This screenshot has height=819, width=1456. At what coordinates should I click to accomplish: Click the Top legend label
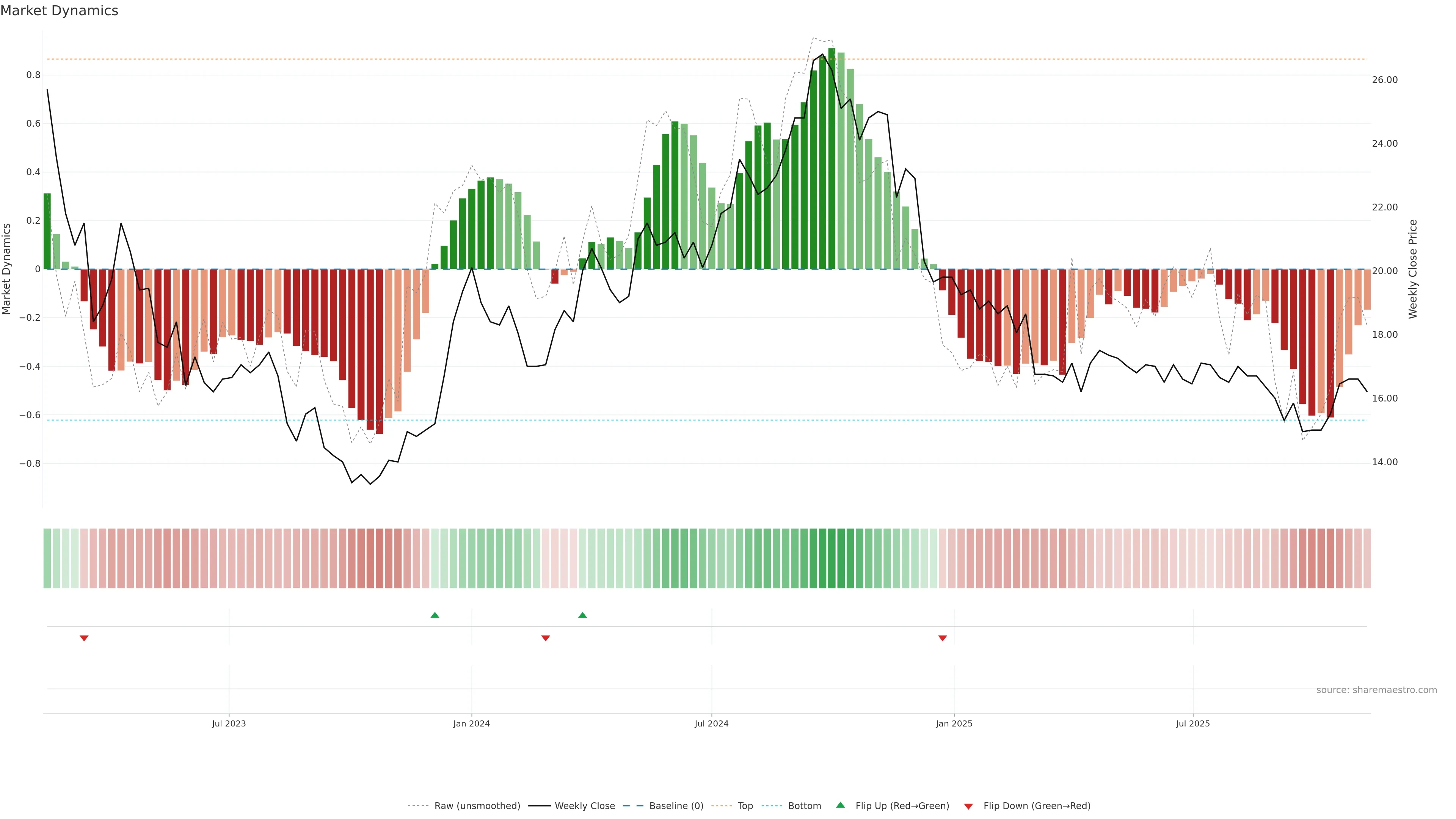pos(745,806)
